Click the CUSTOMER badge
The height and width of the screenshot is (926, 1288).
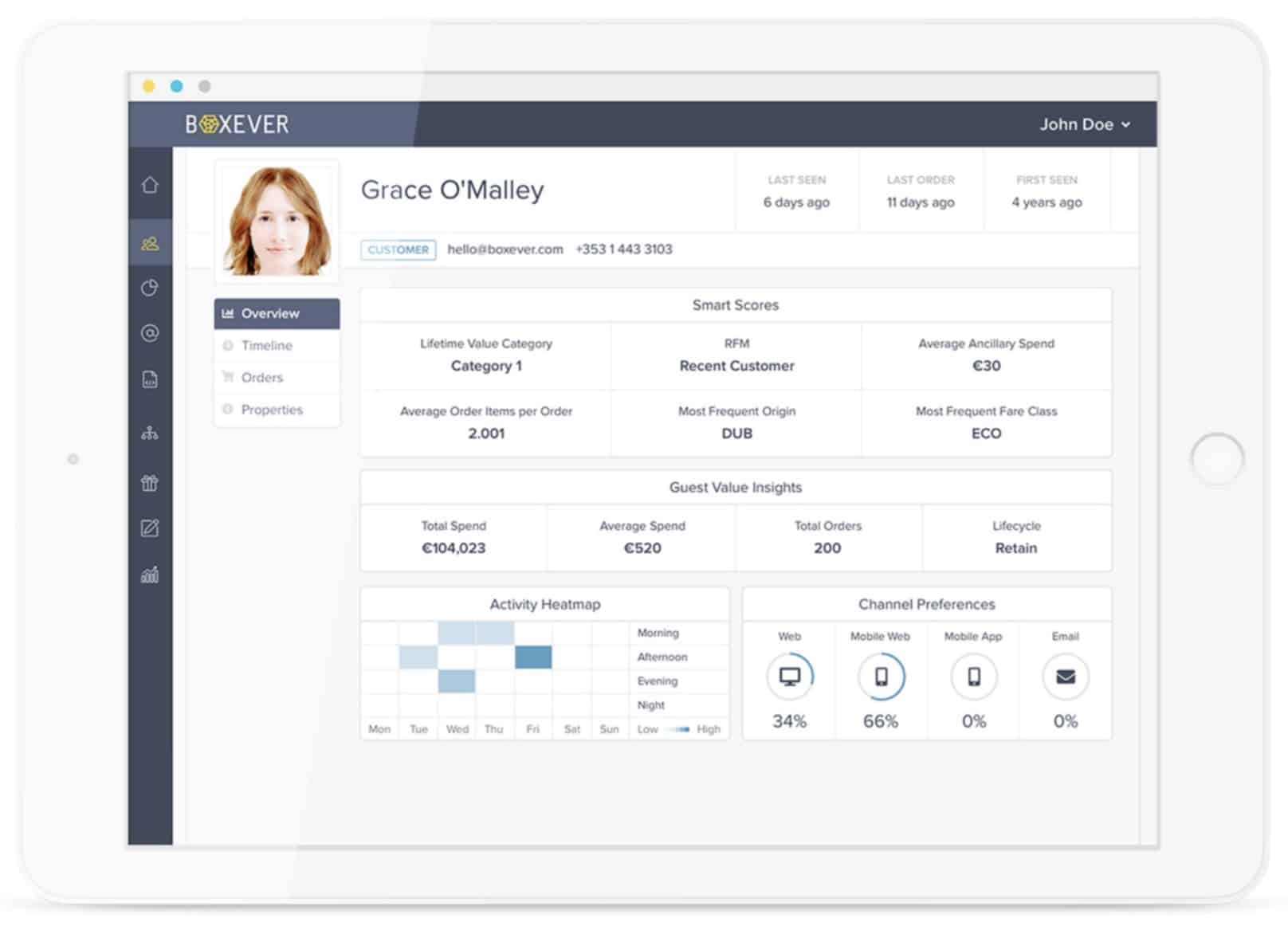pyautogui.click(x=399, y=249)
